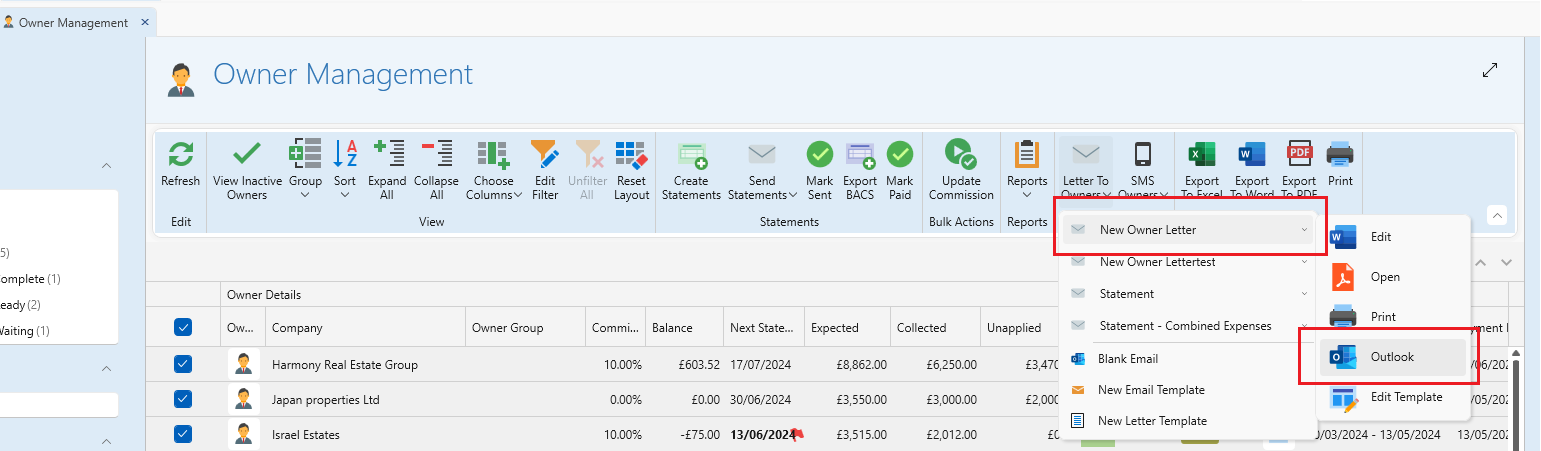Choose New Email Template option

[x=1187, y=390]
